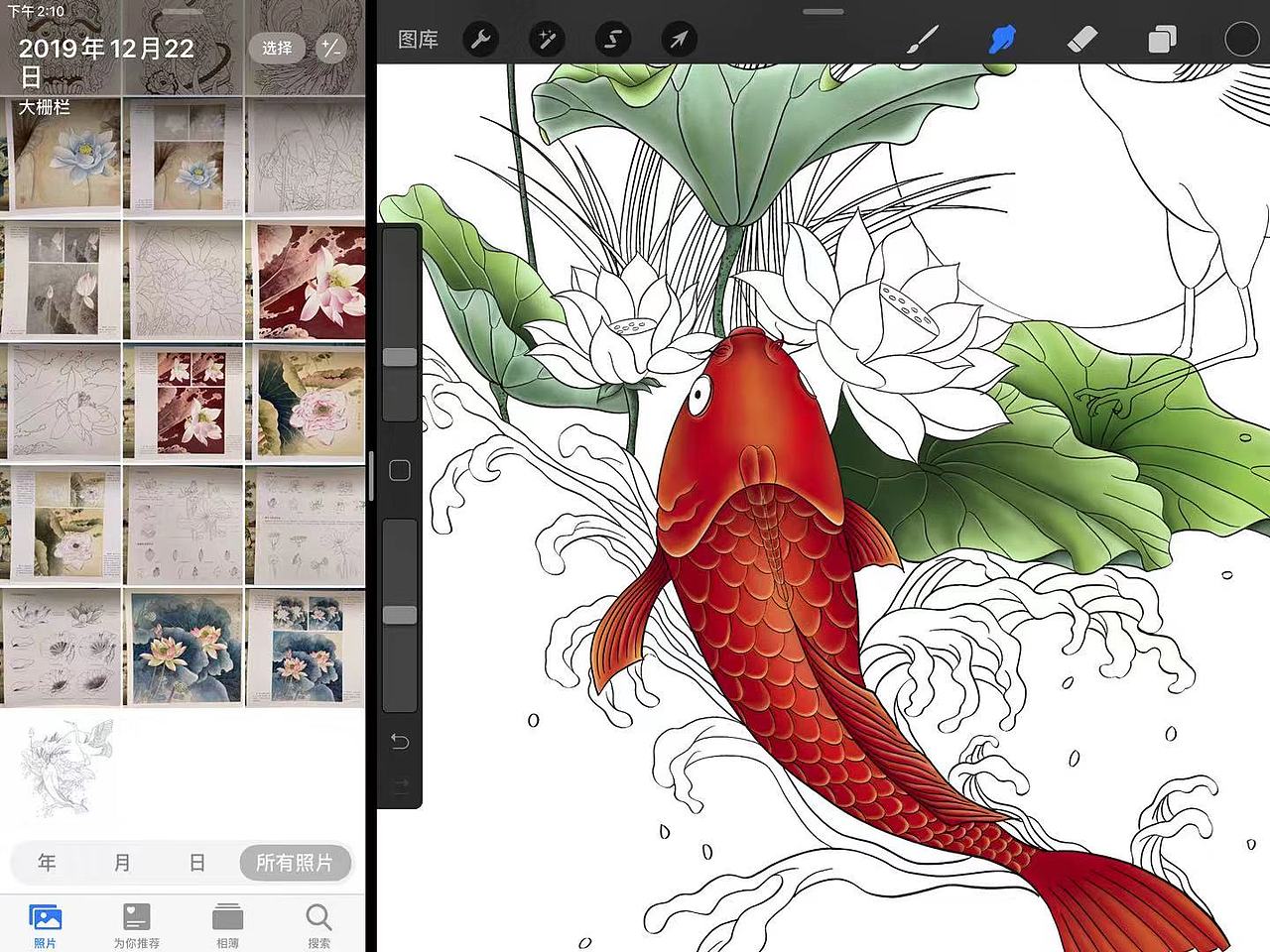Open the 相簿 albums tab
The width and height of the screenshot is (1270, 952).
(x=228, y=925)
